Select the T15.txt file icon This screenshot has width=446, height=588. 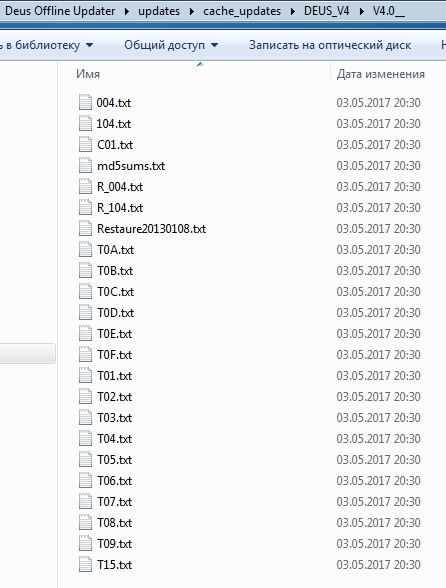pyautogui.click(x=85, y=564)
